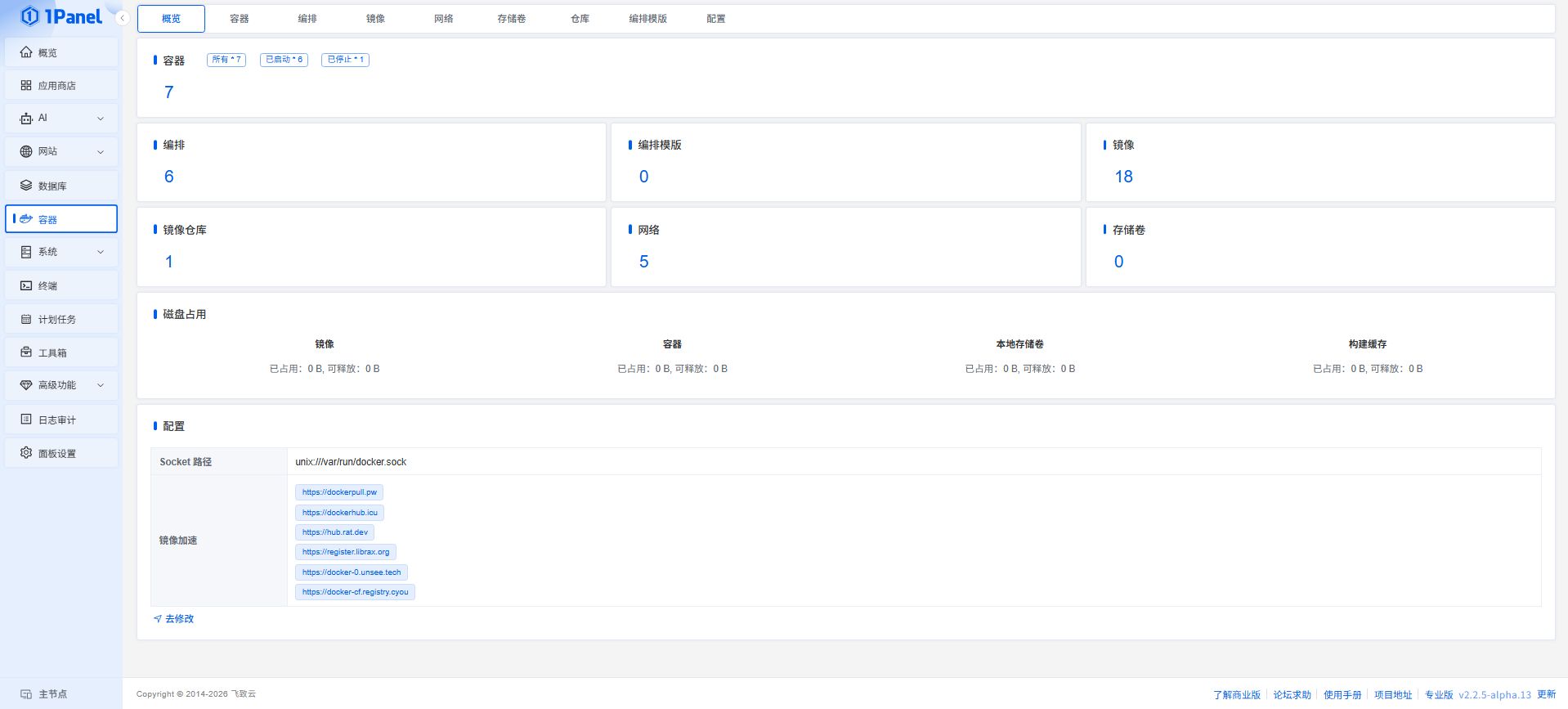Expand the 高级功能 menu chevron
The image size is (1568, 709).
tap(101, 385)
